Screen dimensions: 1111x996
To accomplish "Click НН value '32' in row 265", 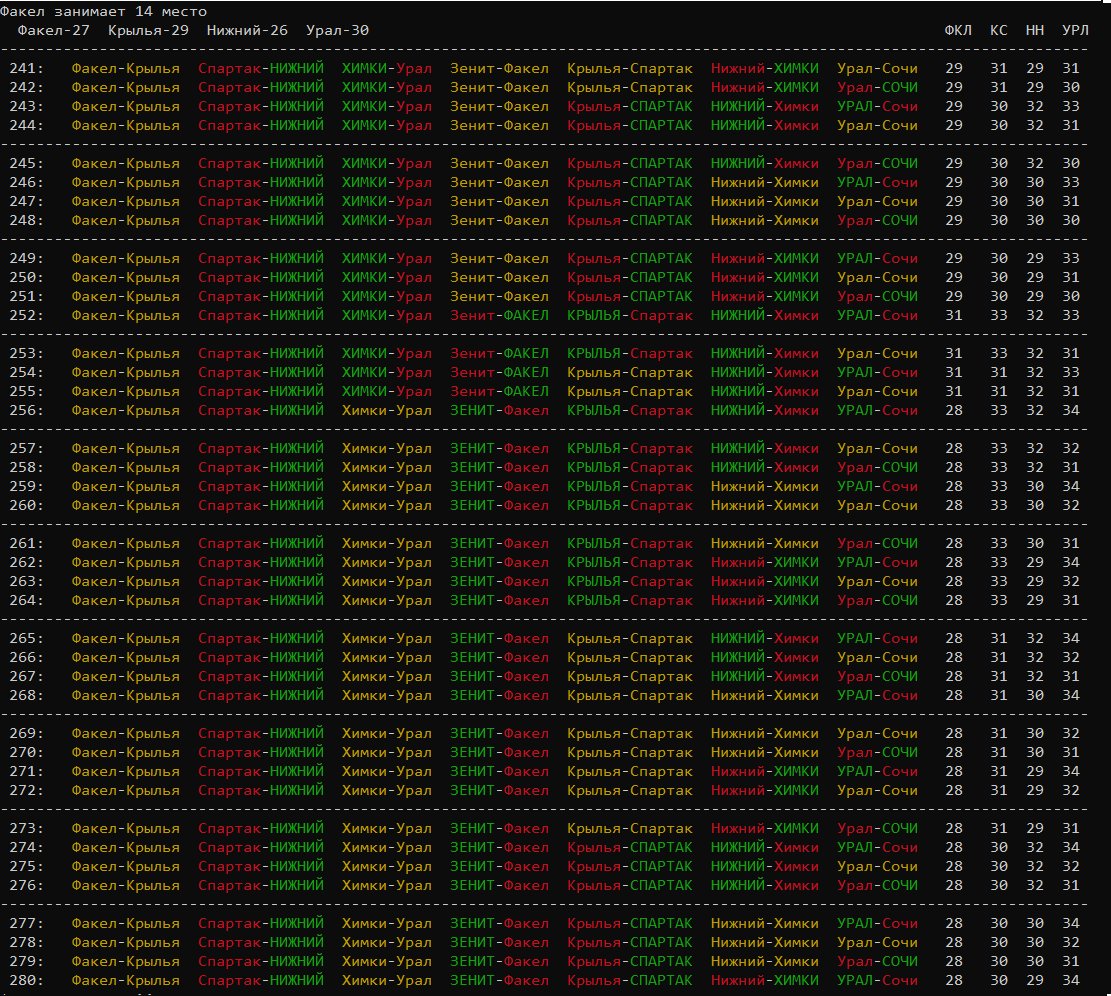I will tap(1035, 638).
